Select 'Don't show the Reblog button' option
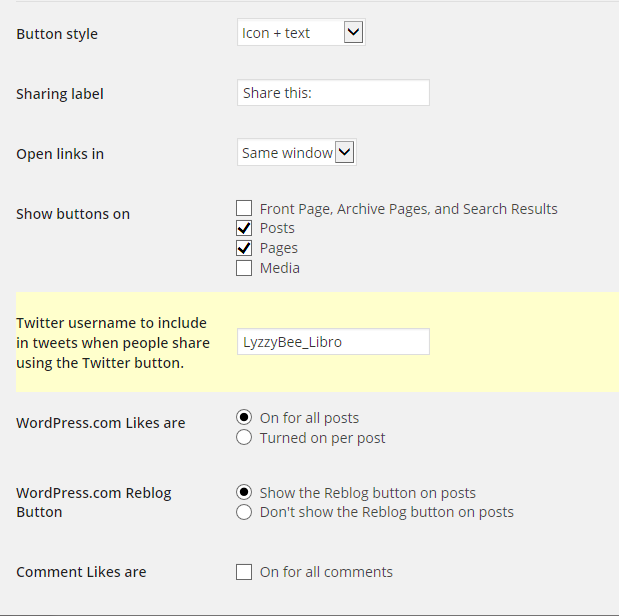The image size is (619, 616). (244, 512)
